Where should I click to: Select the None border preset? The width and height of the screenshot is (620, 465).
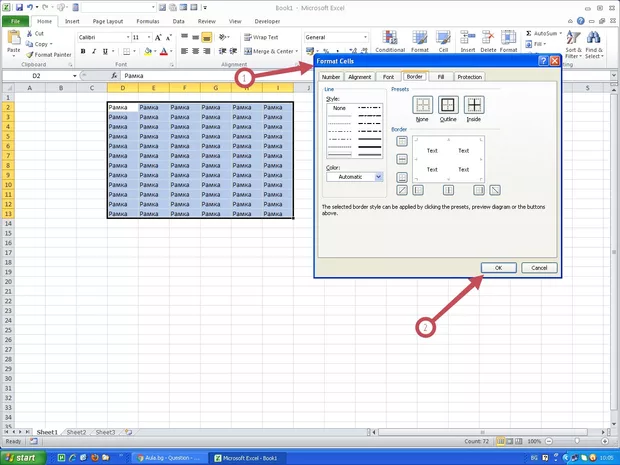pos(423,105)
